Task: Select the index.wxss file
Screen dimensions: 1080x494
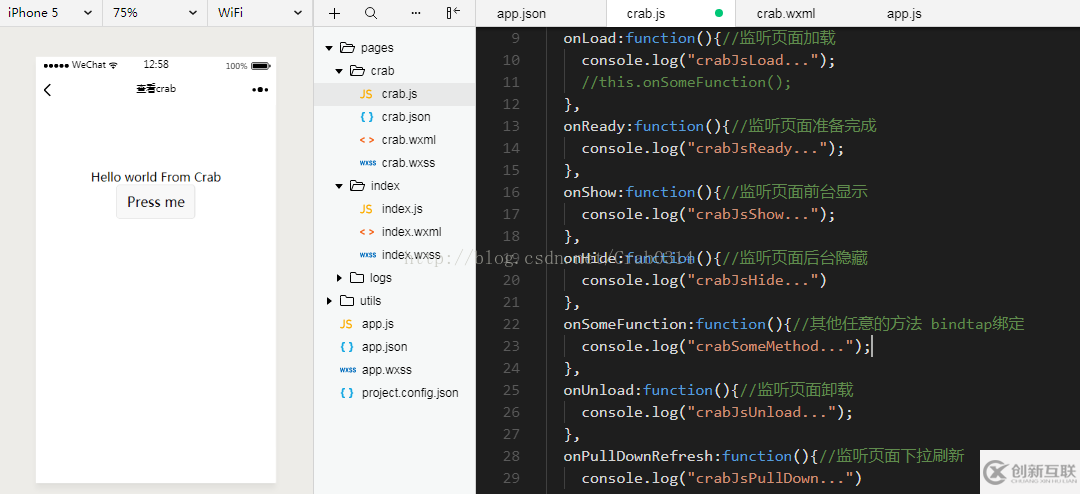Action: (x=410, y=255)
